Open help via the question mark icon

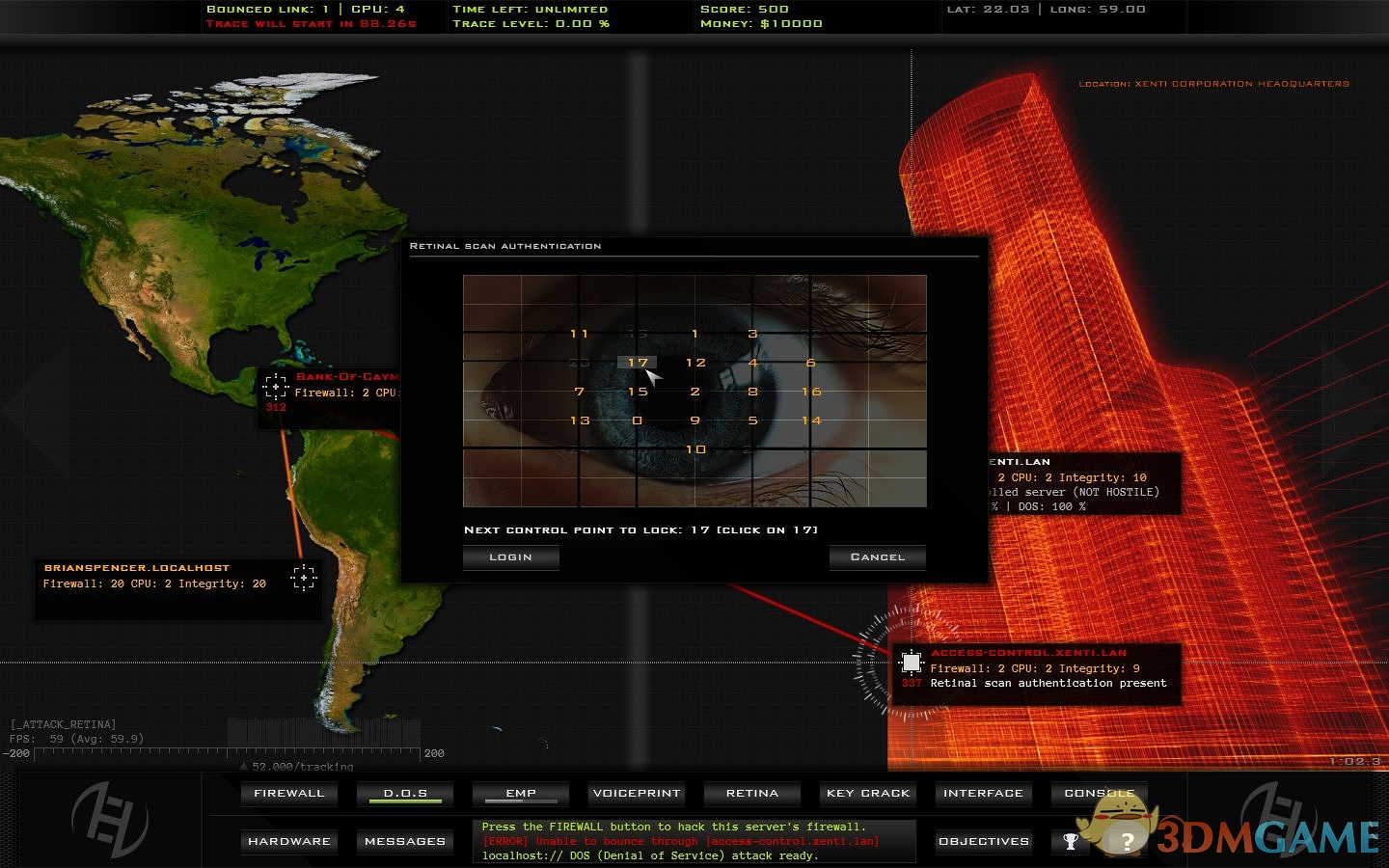[1127, 842]
